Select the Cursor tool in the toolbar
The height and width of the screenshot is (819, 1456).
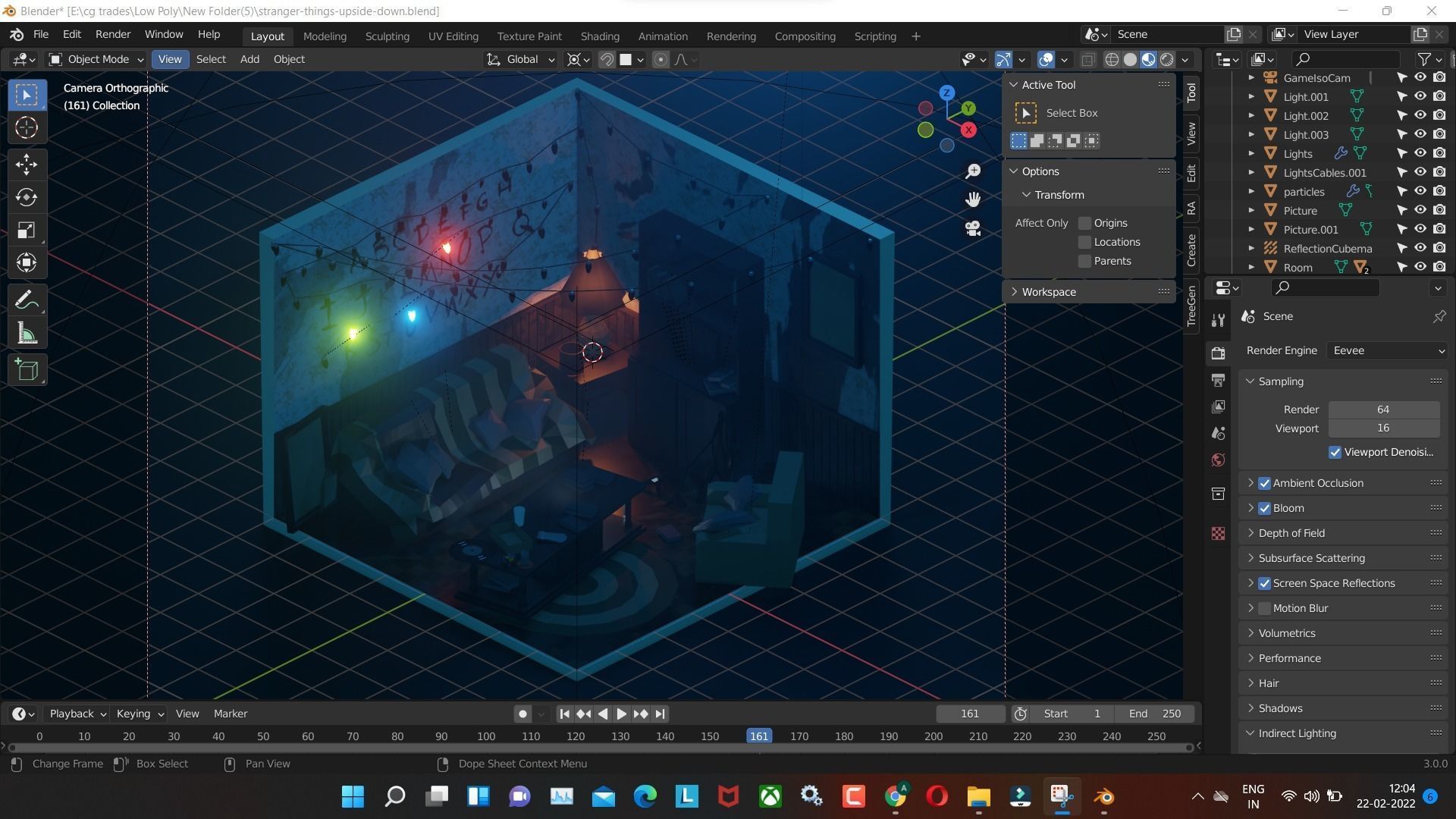pos(27,128)
